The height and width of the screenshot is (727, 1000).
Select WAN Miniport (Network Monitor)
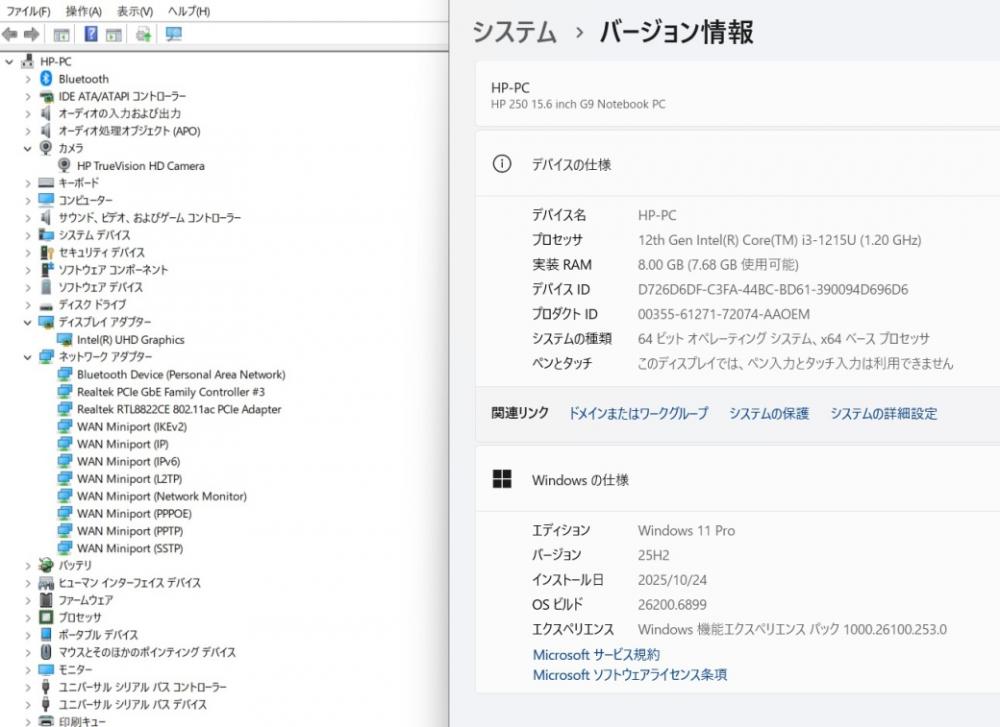click(162, 496)
